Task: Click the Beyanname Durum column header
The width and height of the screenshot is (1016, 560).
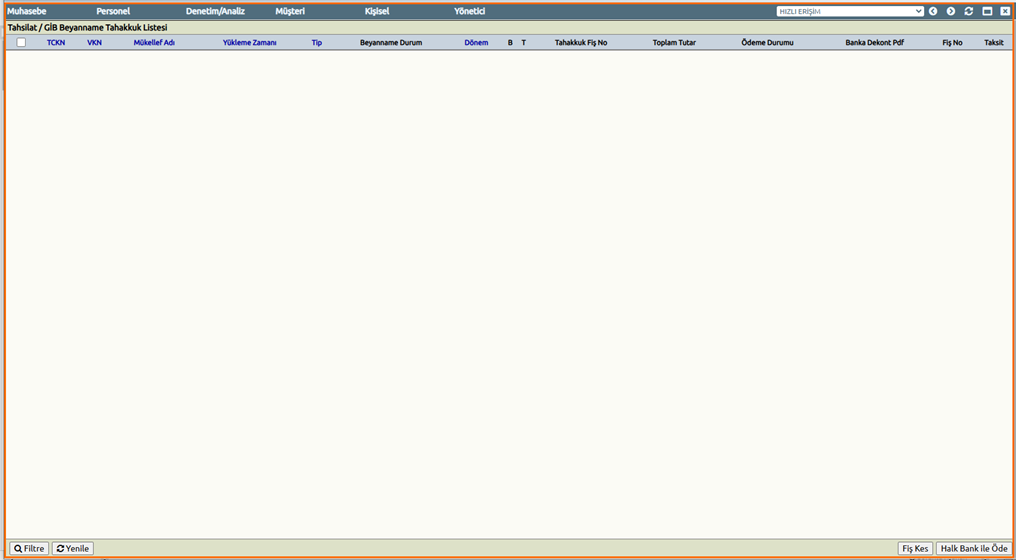Action: coord(391,42)
